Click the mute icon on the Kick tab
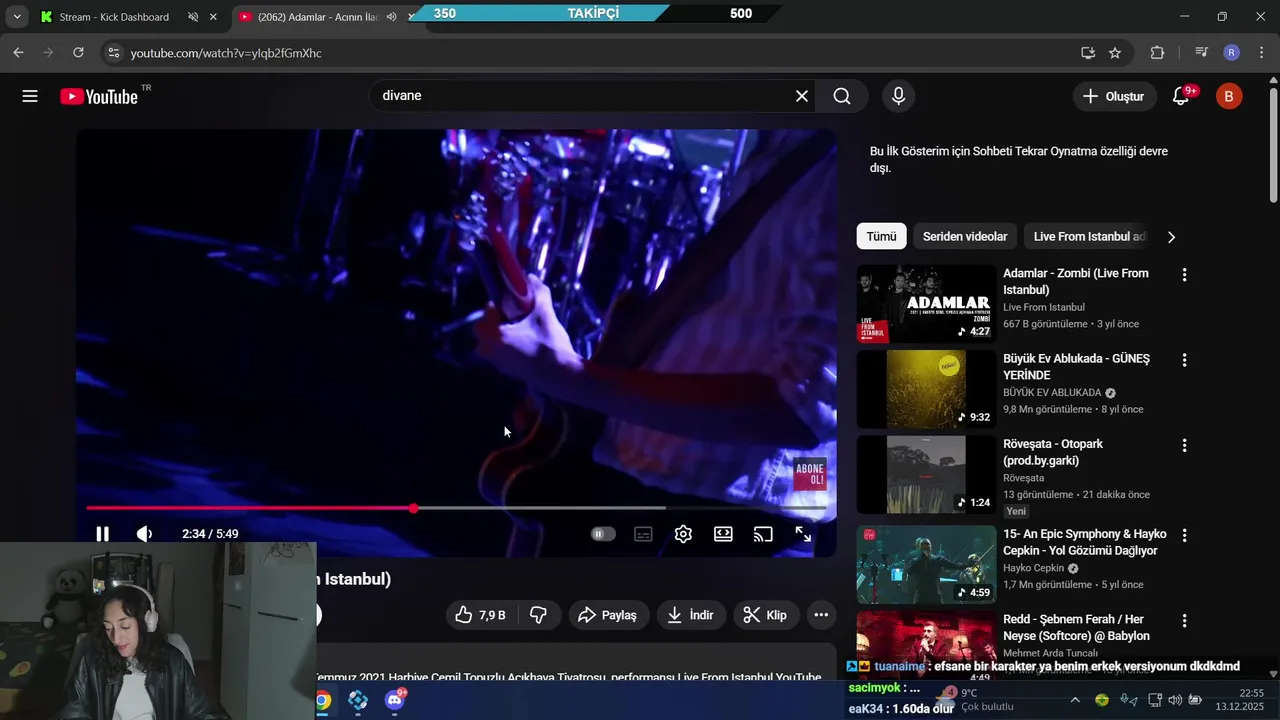Viewport: 1280px width, 720px height. [193, 17]
